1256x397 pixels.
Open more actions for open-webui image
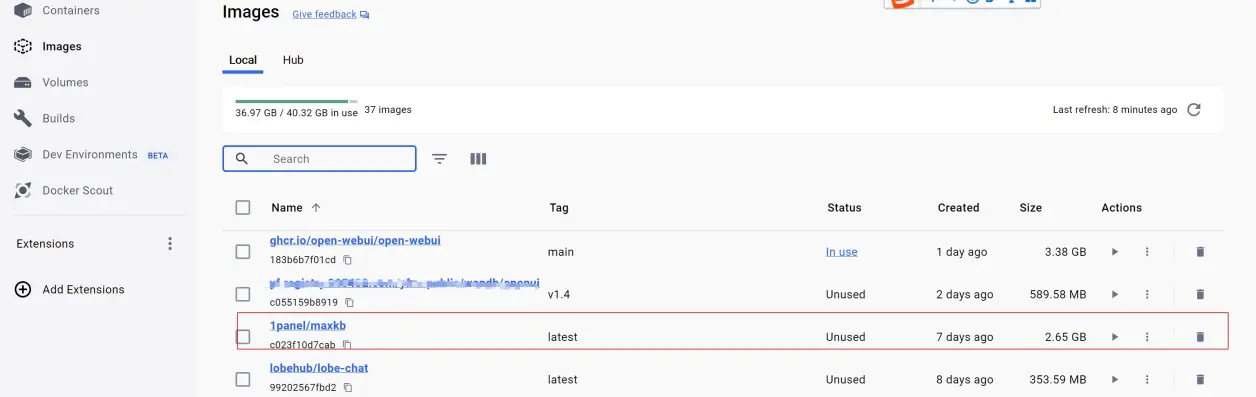point(1147,252)
